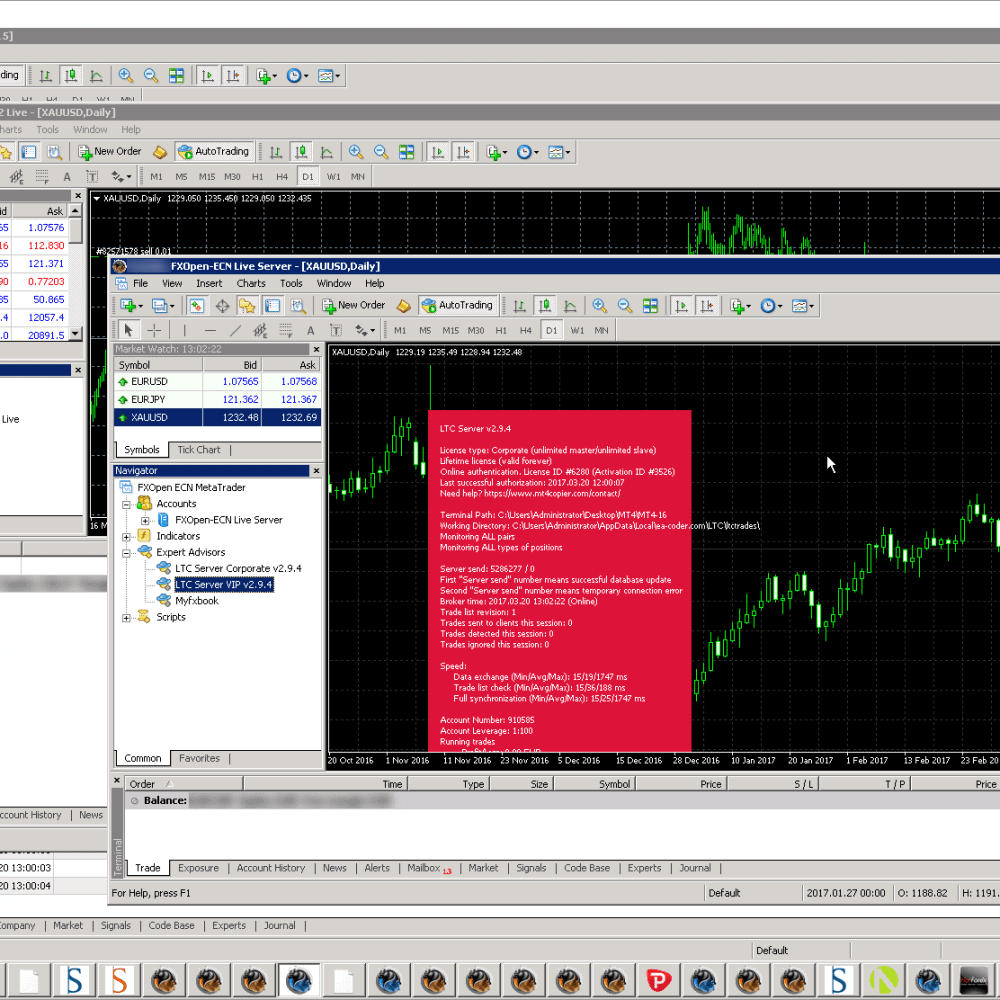Close the FXOpen-ECN Market Watch panel

(316, 349)
